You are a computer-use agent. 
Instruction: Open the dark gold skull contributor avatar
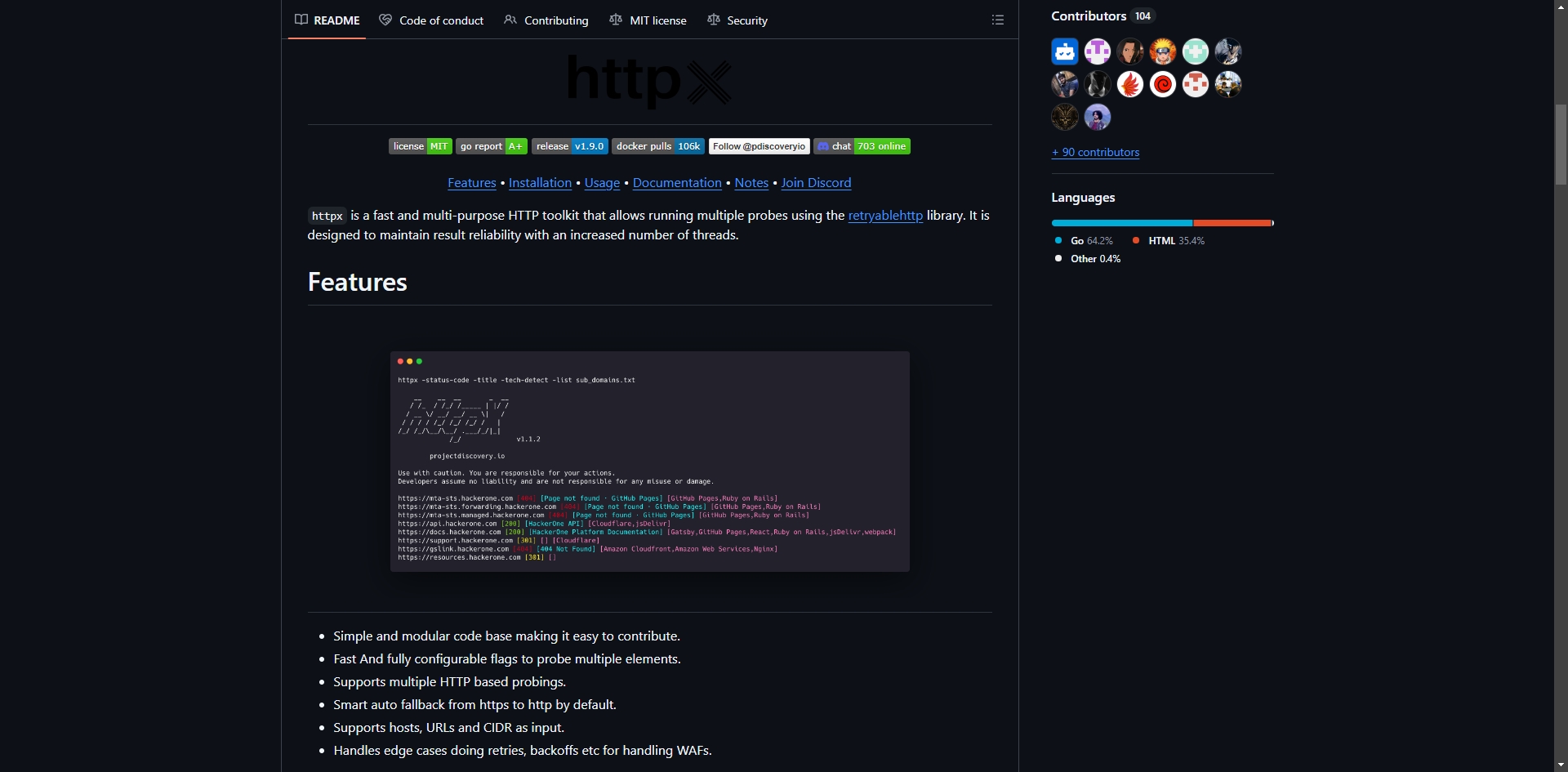pyautogui.click(x=1065, y=117)
